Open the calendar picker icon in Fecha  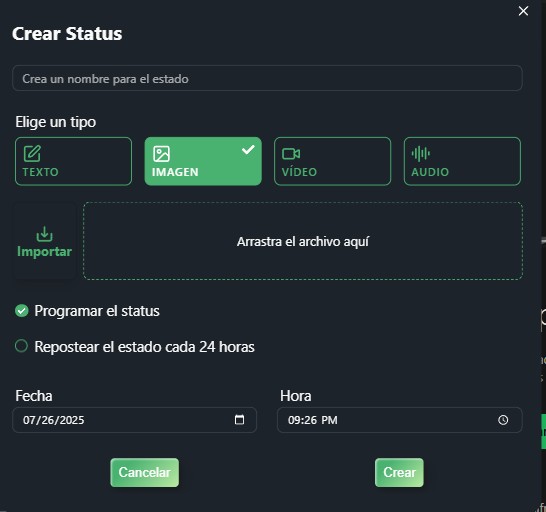(240, 420)
